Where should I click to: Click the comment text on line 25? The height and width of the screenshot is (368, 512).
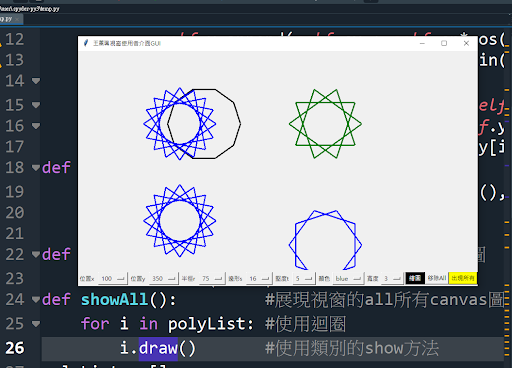[x=305, y=324]
